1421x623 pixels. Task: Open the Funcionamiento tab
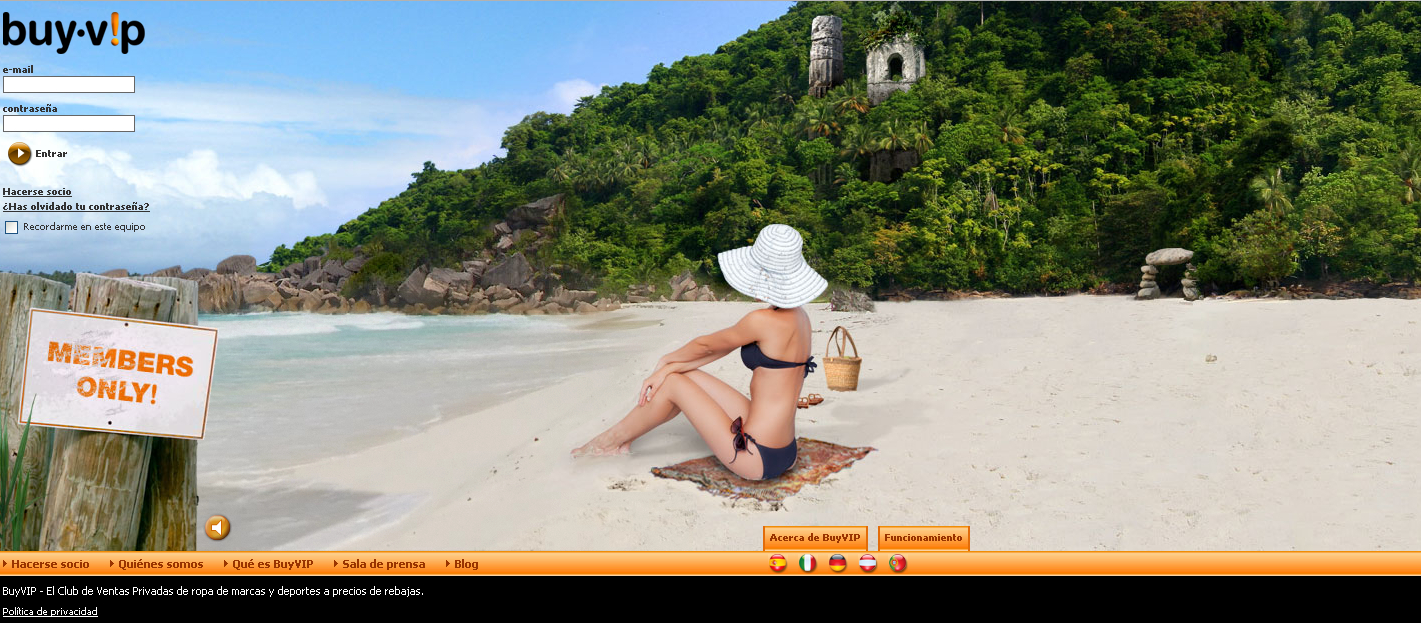click(x=923, y=538)
